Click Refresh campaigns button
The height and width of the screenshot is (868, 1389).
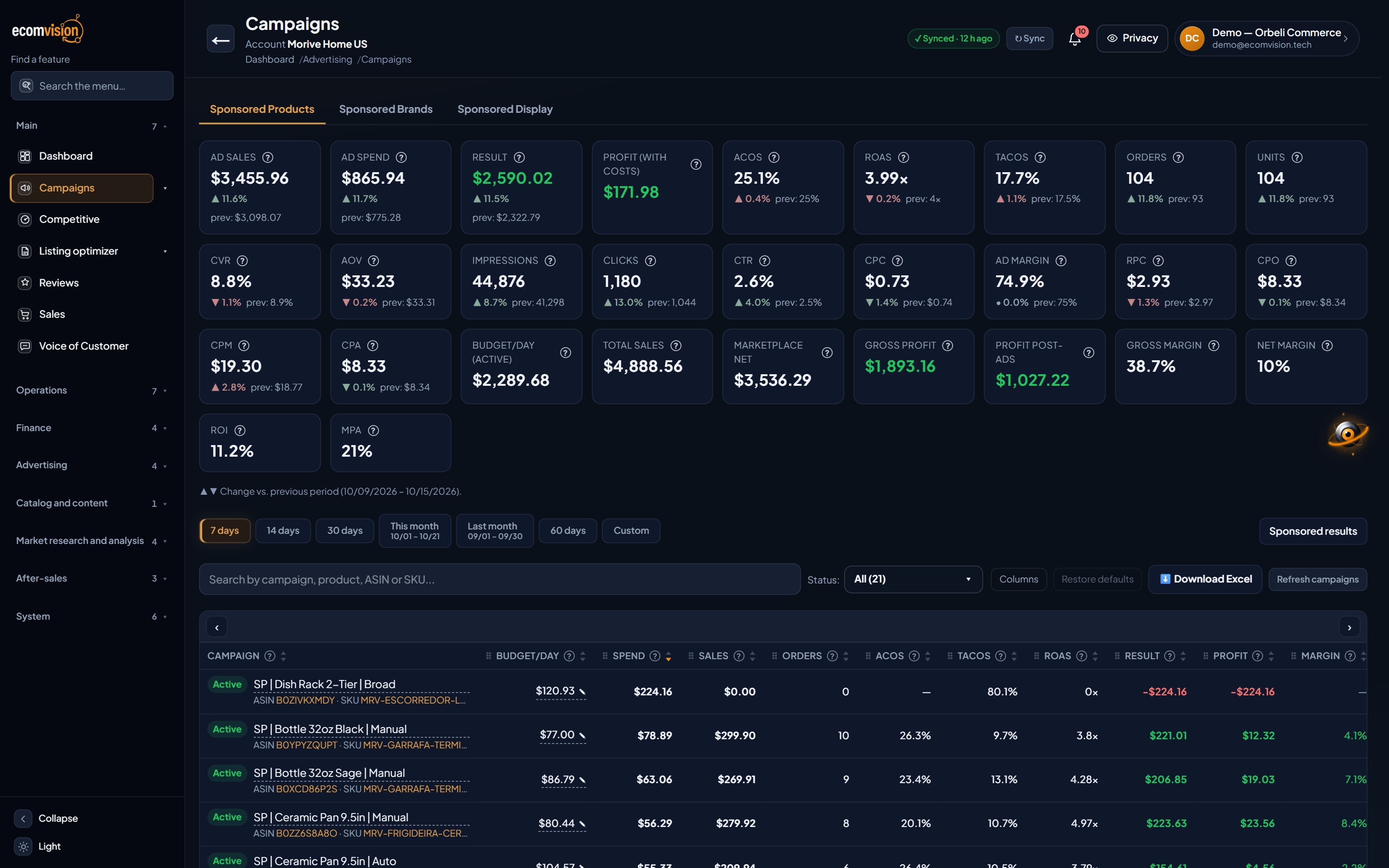[1317, 579]
